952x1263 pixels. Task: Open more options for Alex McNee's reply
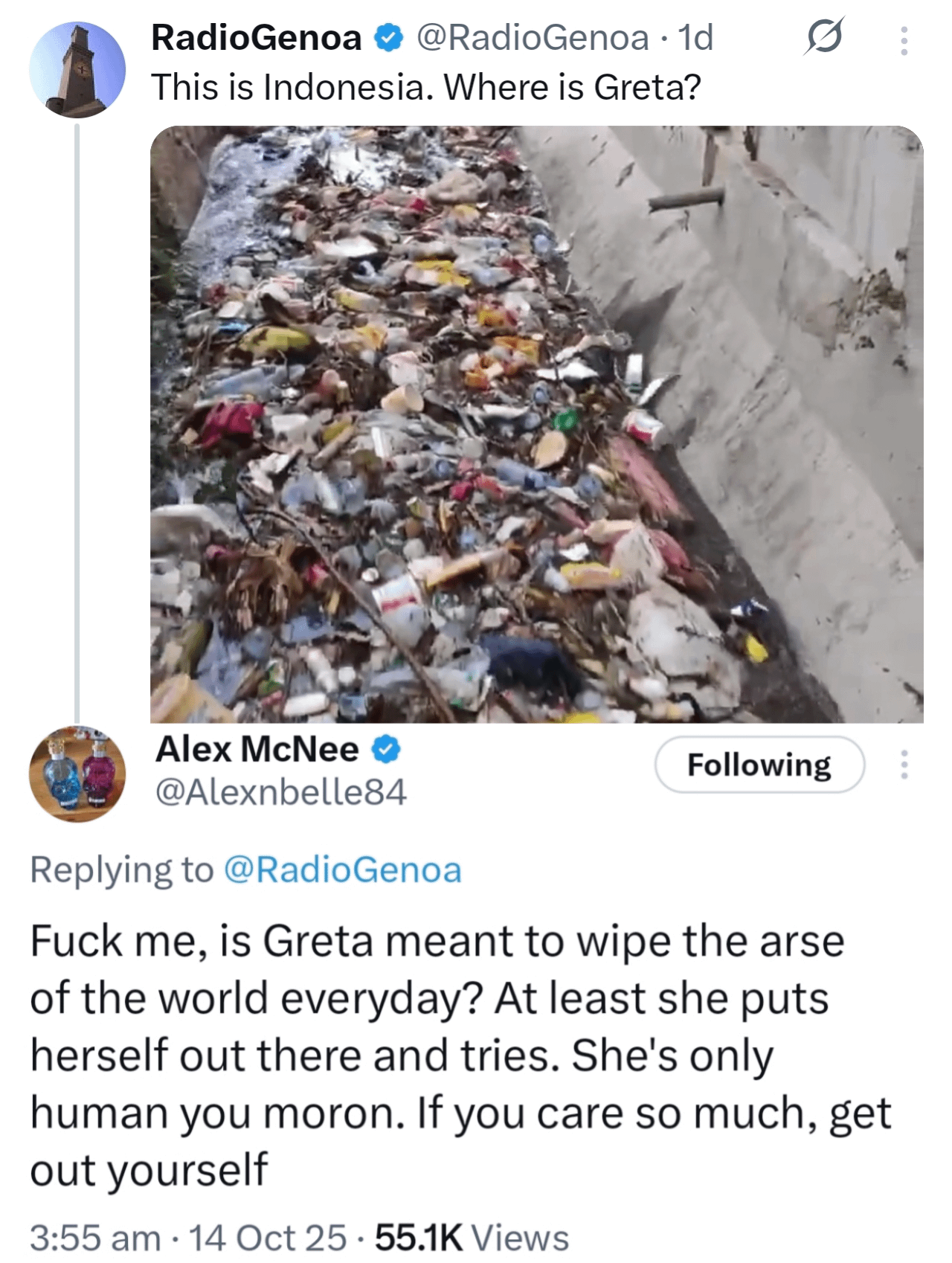click(904, 765)
